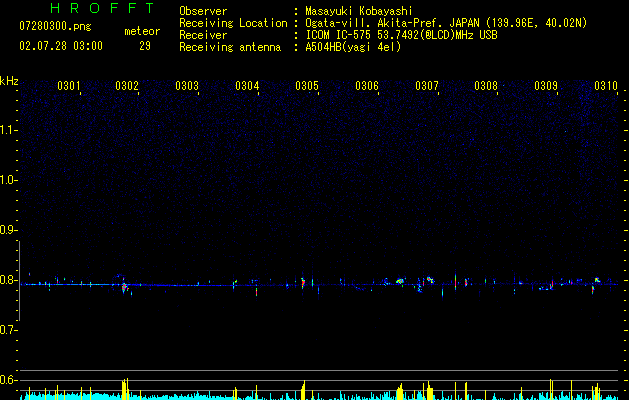Screen dimensions: 629x400
Task: Click time marker 0304
Action: click(247, 85)
